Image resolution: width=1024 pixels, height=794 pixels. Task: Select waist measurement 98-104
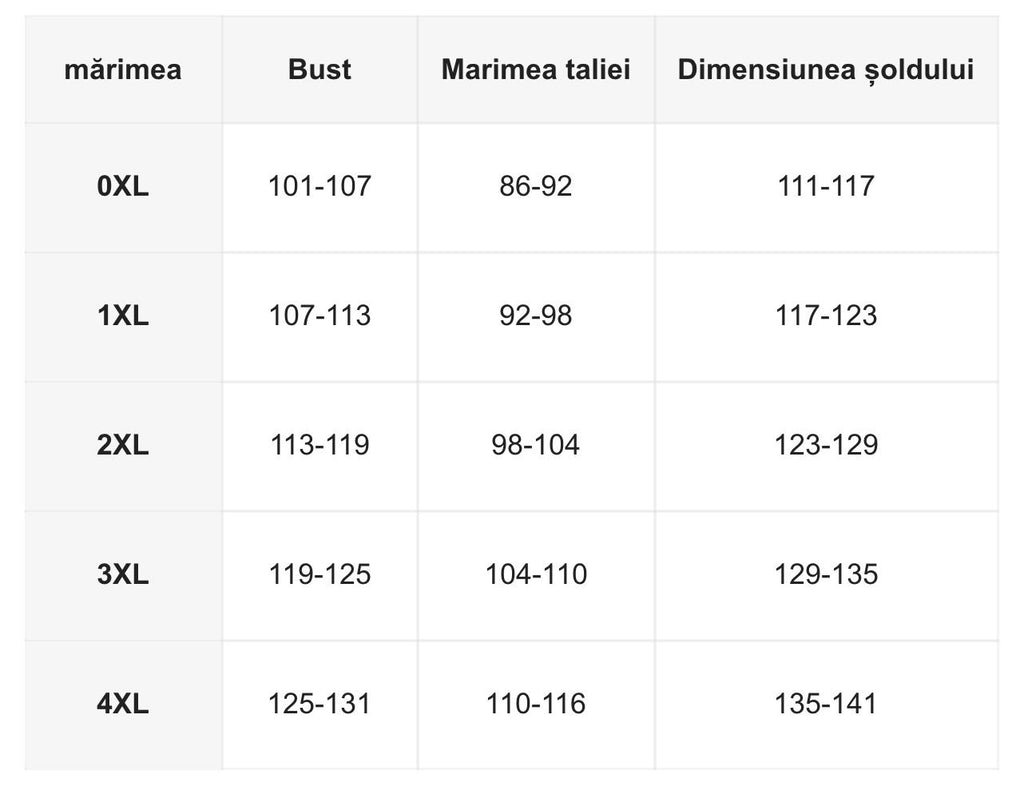click(536, 445)
